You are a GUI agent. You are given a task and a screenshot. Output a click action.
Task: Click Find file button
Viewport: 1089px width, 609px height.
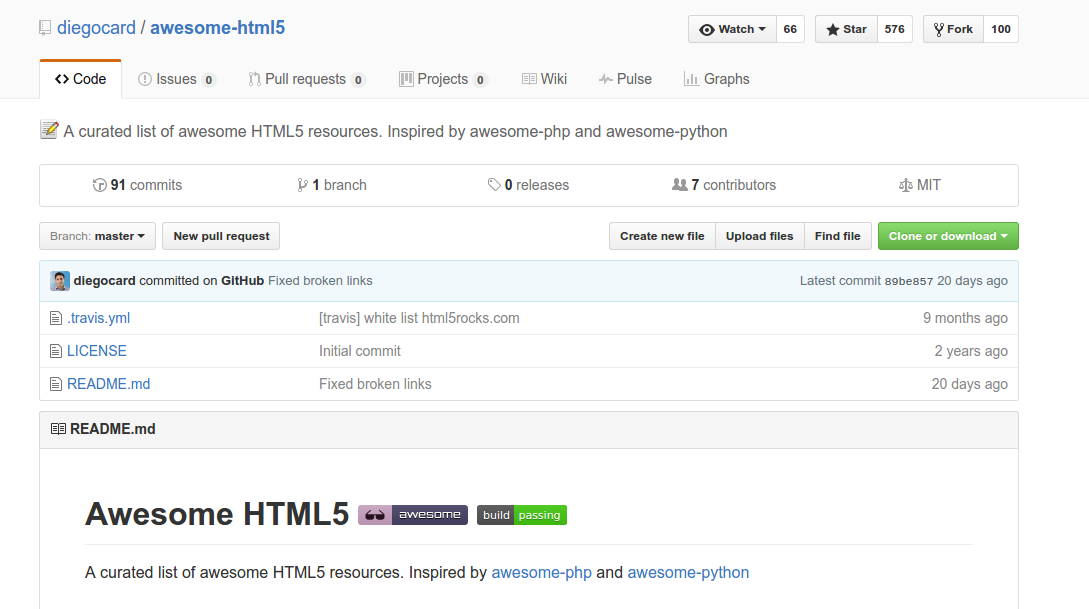point(837,236)
